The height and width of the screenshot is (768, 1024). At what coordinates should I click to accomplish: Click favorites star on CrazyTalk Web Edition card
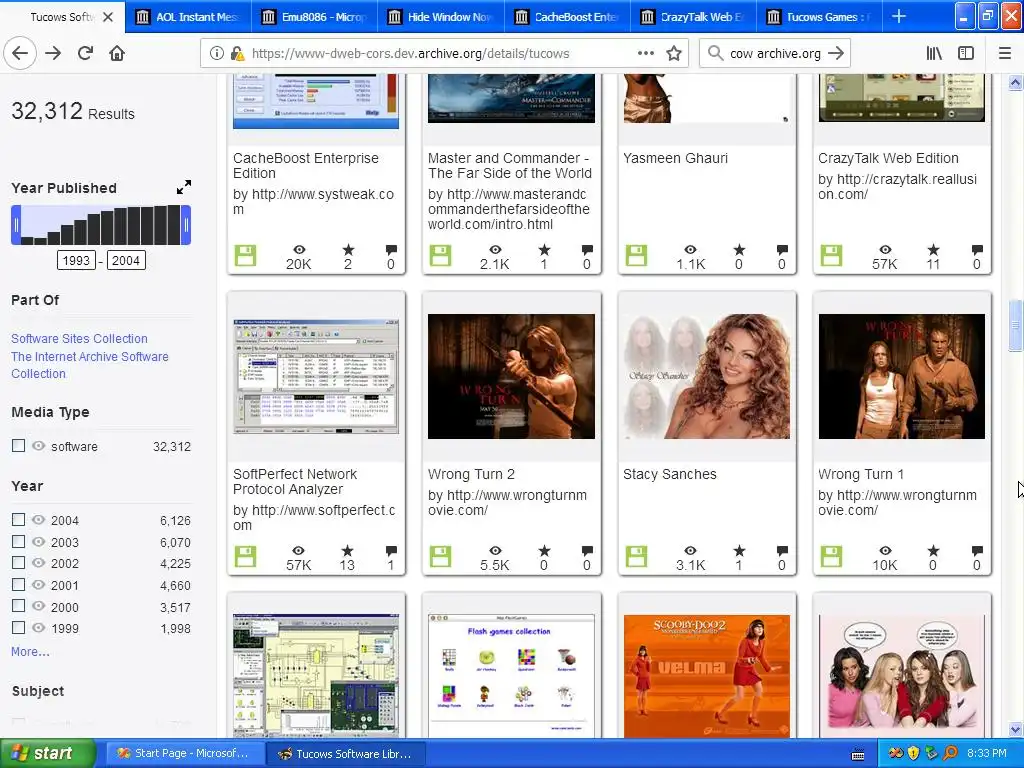(x=933, y=249)
